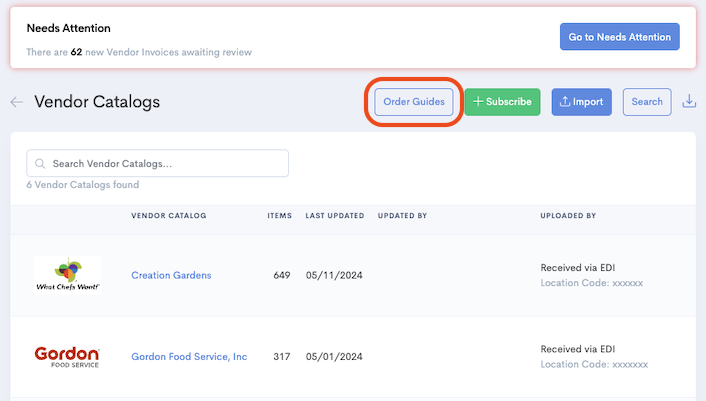Click the 05/11/2024 date for Creation Gardens
Image resolution: width=706 pixels, height=401 pixels.
[336, 275]
